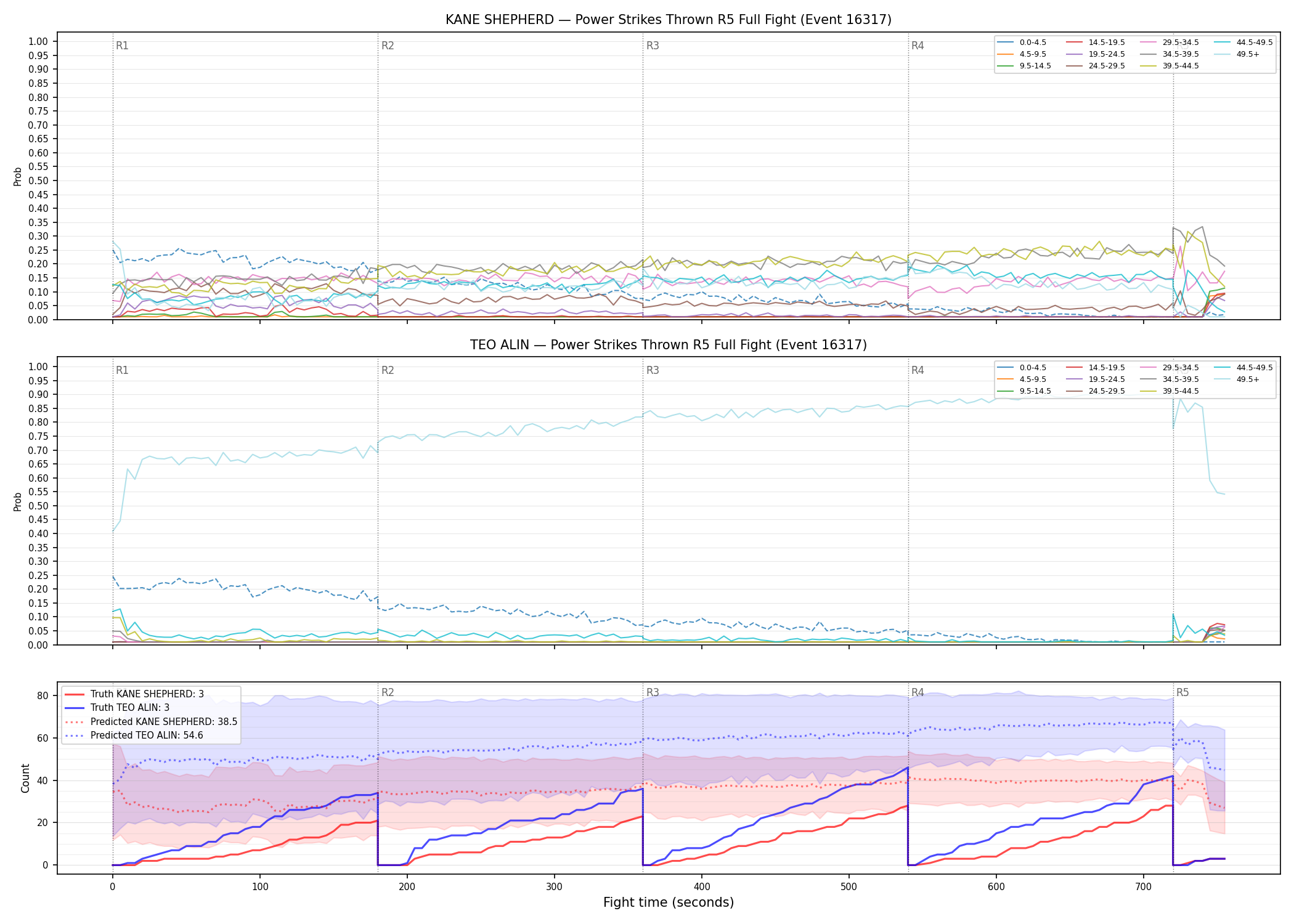Select 'Predicted TEO ALIN: 54.6' legend entry
Image resolution: width=1294 pixels, height=924 pixels.
[134, 735]
